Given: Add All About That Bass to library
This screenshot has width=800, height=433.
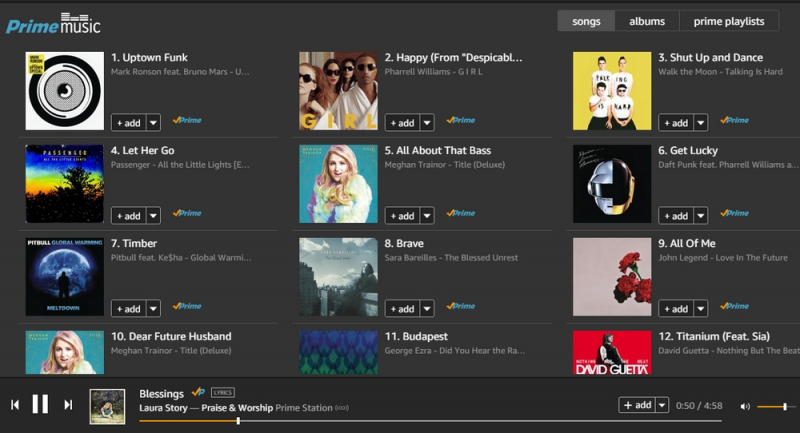Looking at the screenshot, I should click(x=403, y=215).
